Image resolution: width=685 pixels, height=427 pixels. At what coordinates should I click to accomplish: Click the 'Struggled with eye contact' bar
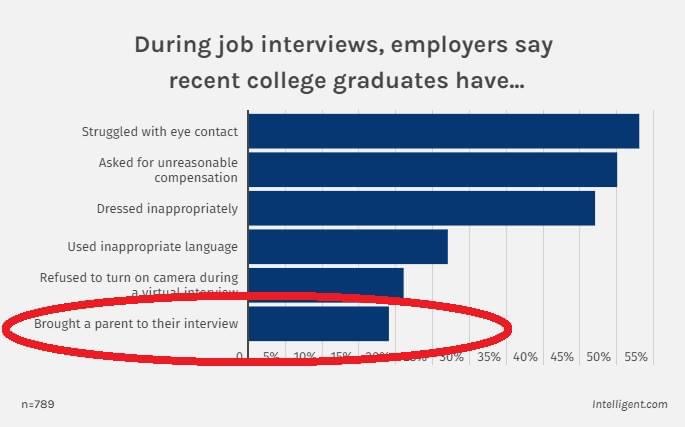click(x=443, y=131)
